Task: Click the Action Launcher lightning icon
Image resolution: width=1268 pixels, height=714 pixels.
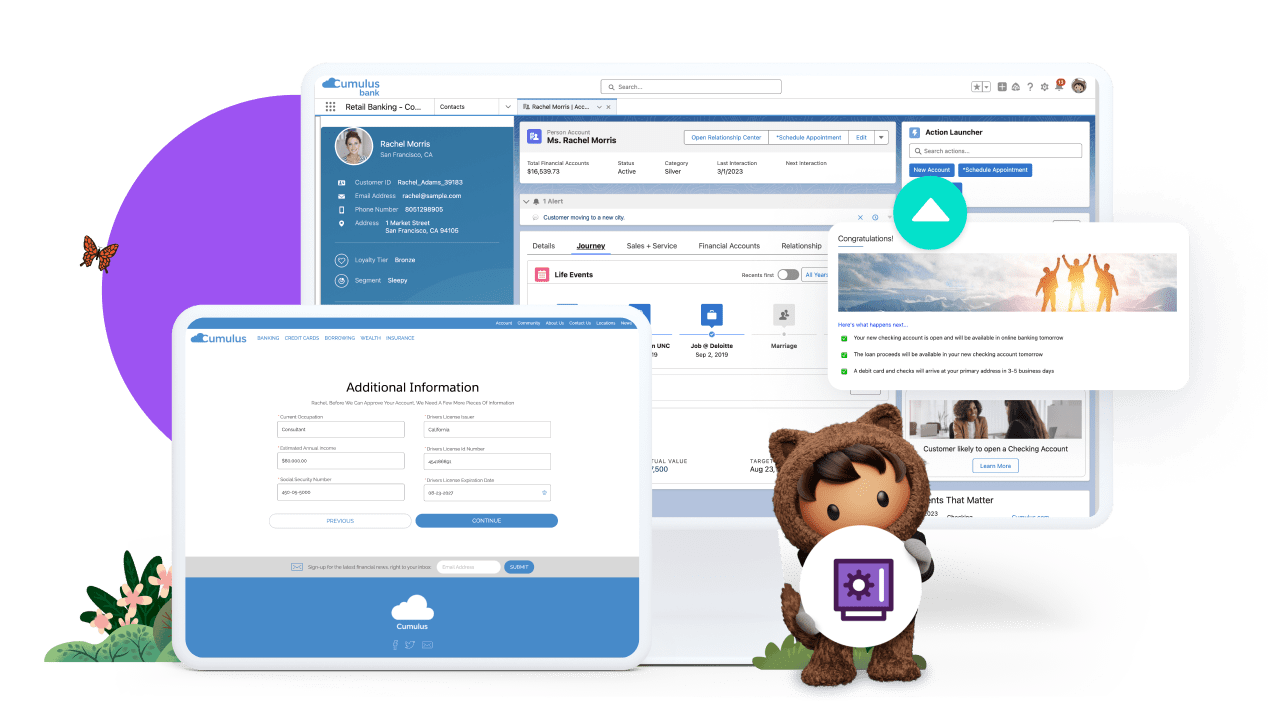Action: pos(915,132)
